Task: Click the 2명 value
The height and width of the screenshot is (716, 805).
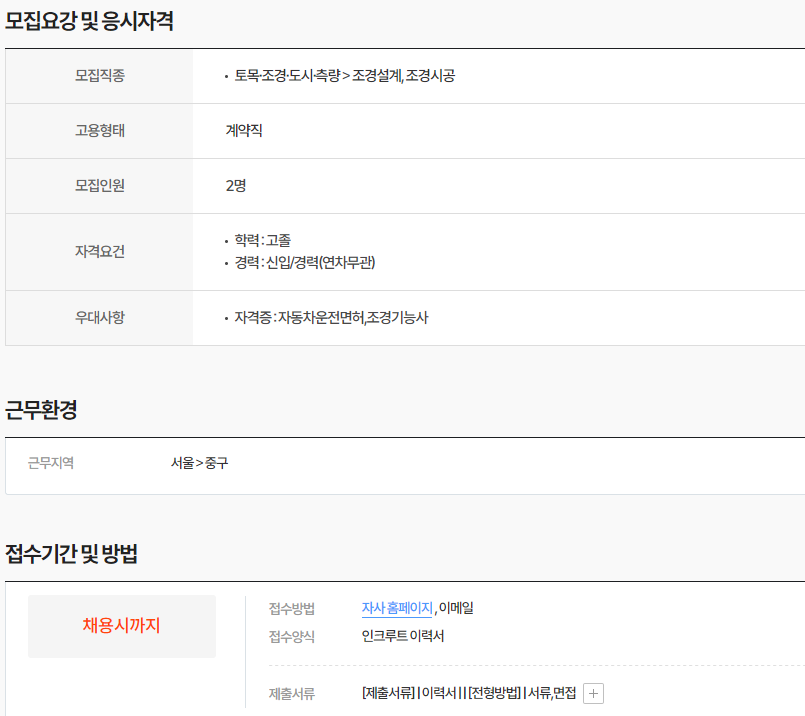Action: 236,186
